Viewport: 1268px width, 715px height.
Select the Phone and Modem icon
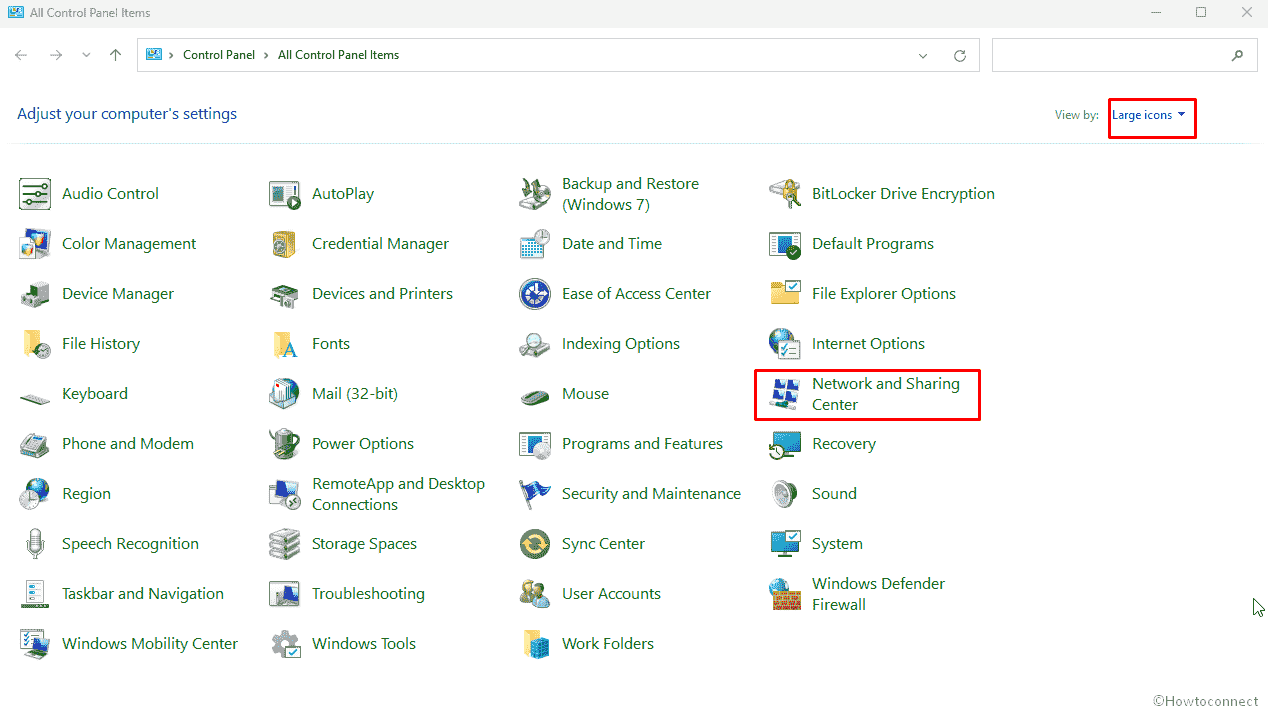coord(35,444)
